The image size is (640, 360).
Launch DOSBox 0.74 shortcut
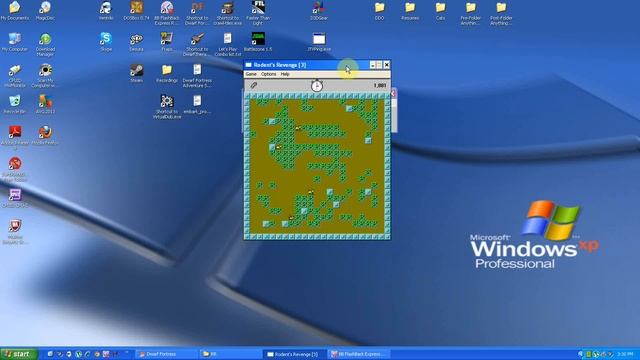coord(136,11)
